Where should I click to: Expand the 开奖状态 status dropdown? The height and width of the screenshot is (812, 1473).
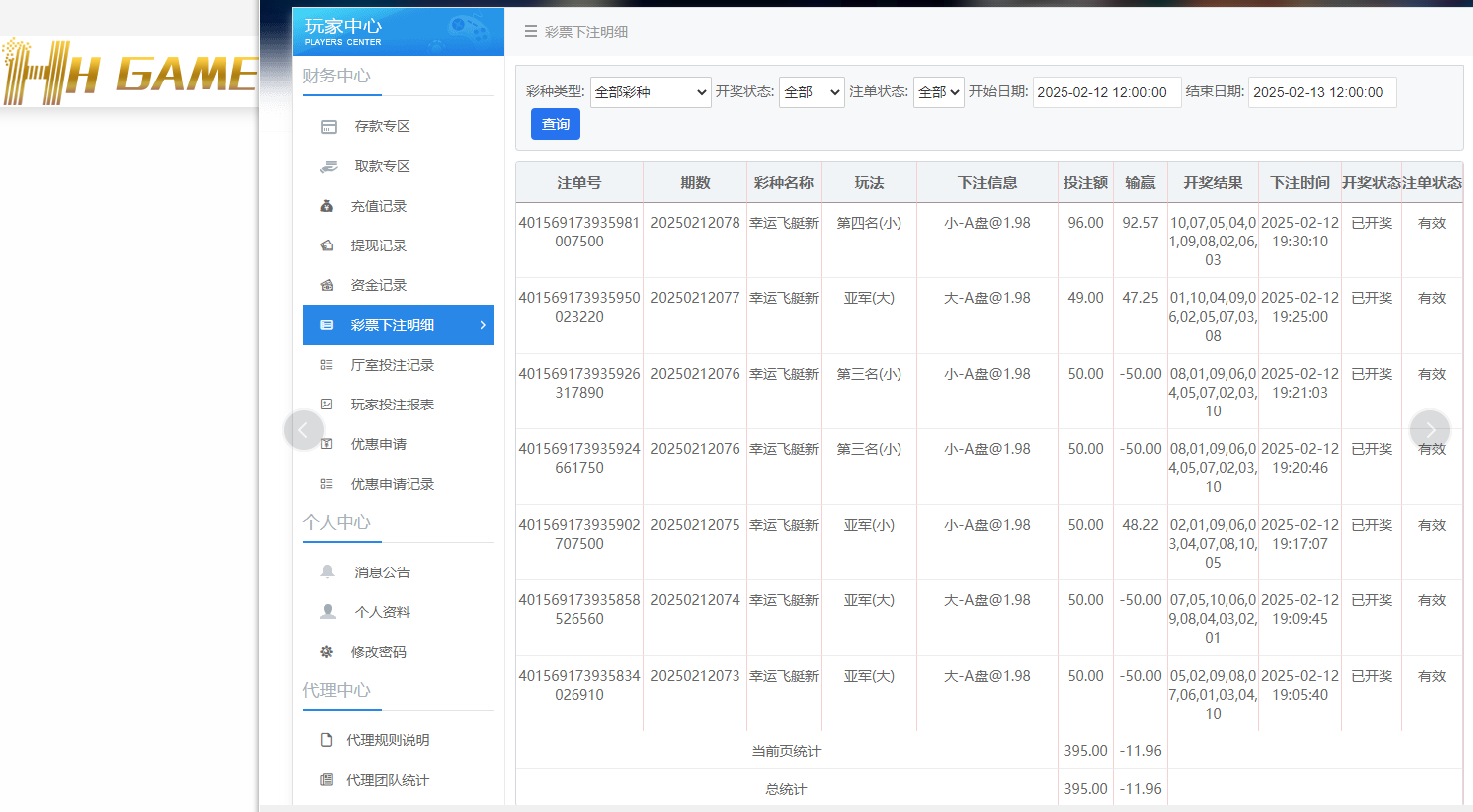click(x=811, y=90)
